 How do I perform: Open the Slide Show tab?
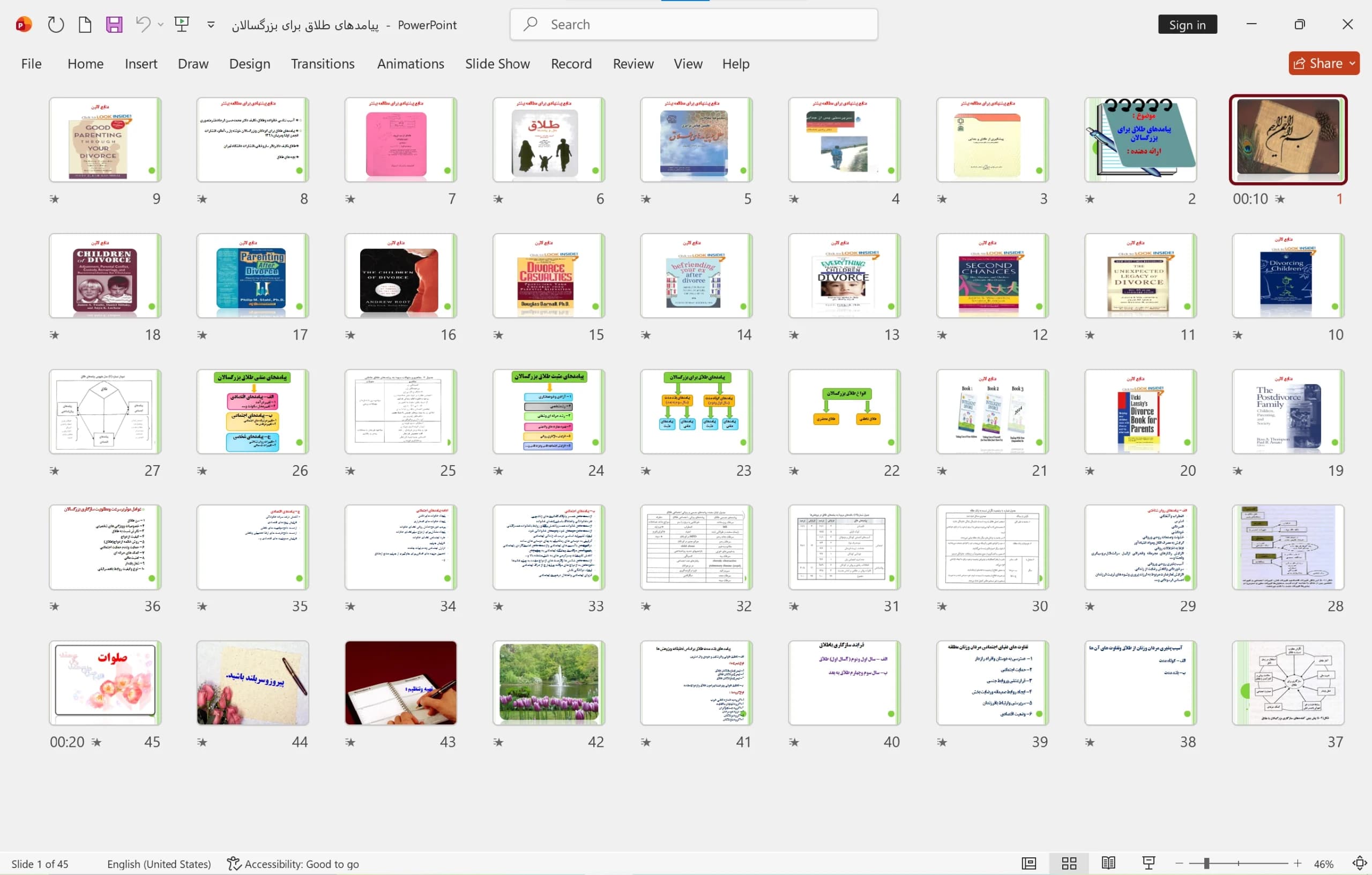coord(497,63)
